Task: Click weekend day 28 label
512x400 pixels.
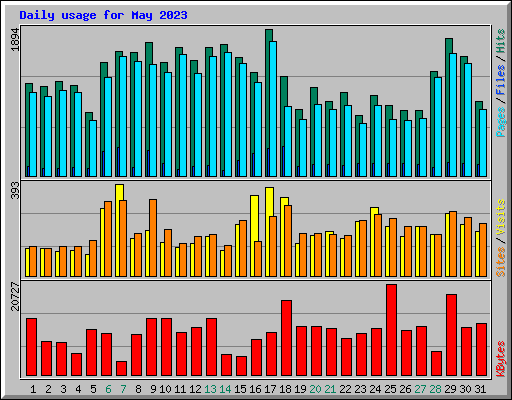Action: 435,389
